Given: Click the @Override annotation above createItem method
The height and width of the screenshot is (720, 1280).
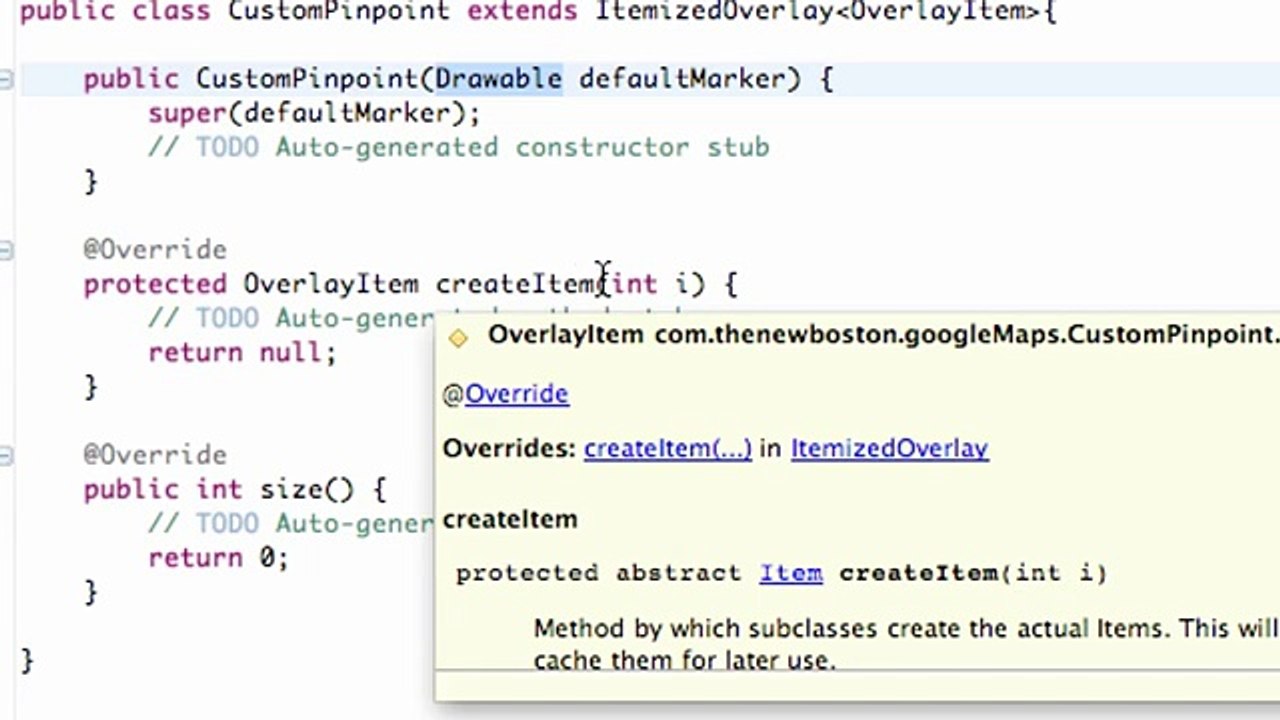Looking at the screenshot, I should [x=155, y=250].
